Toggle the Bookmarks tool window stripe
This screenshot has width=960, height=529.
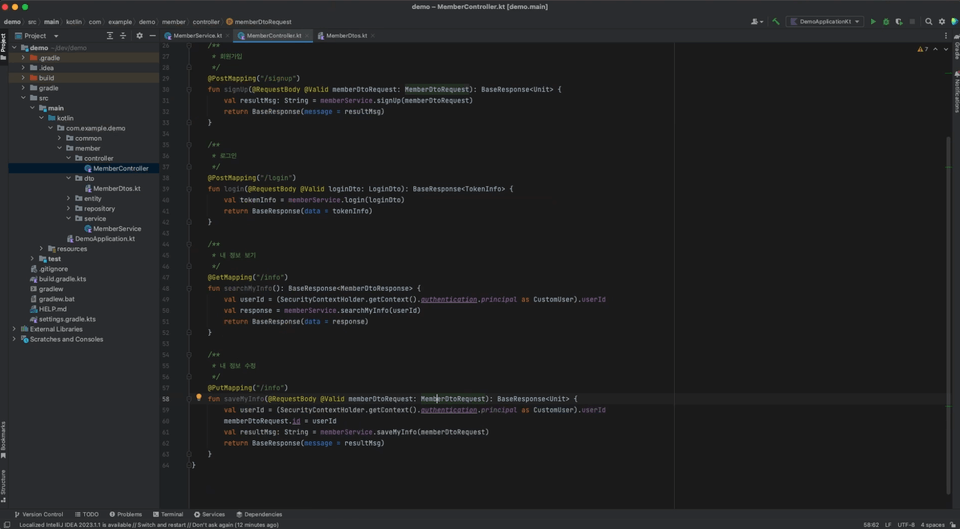point(4,438)
